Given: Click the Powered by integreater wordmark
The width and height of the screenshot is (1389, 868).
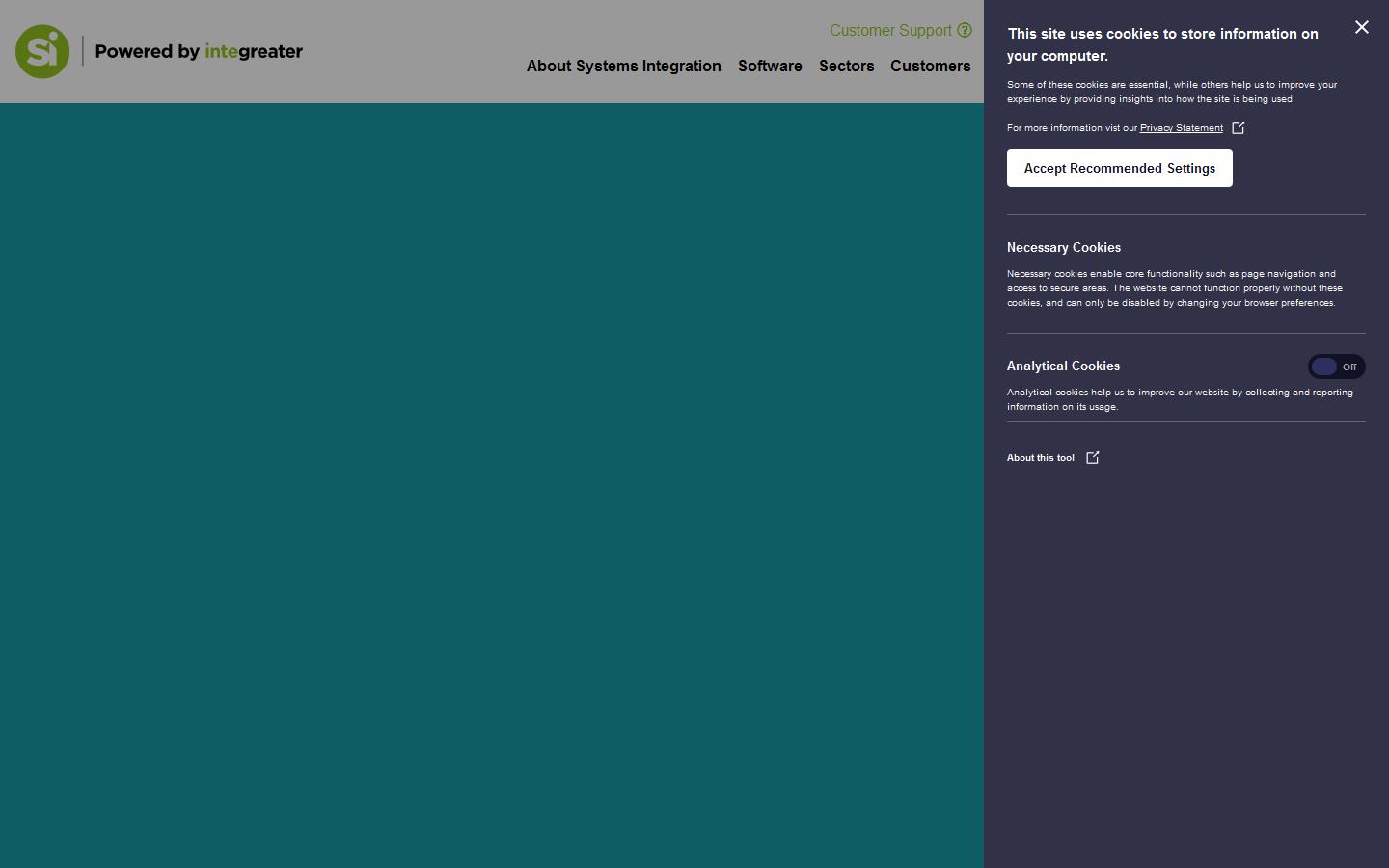Looking at the screenshot, I should coord(199,51).
